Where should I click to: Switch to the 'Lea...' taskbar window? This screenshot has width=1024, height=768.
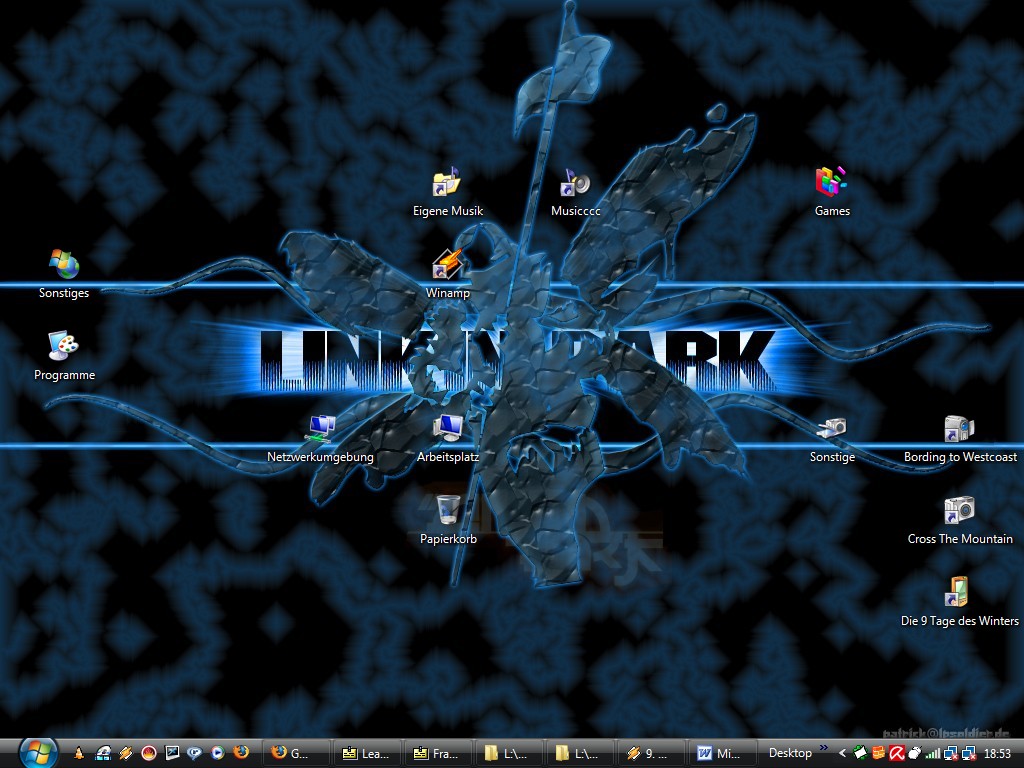tap(367, 753)
